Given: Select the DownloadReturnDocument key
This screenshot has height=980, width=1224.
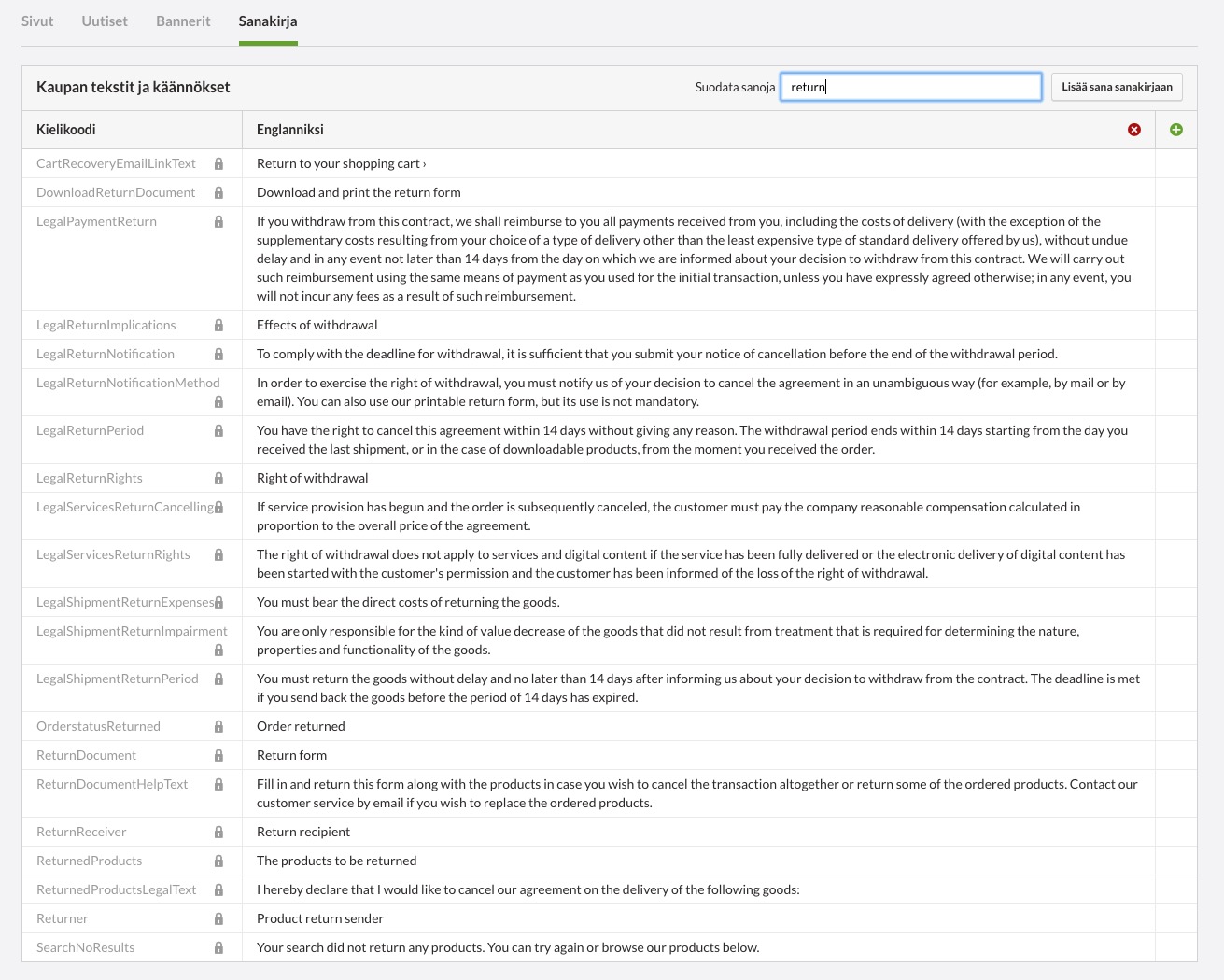Looking at the screenshot, I should pyautogui.click(x=116, y=192).
